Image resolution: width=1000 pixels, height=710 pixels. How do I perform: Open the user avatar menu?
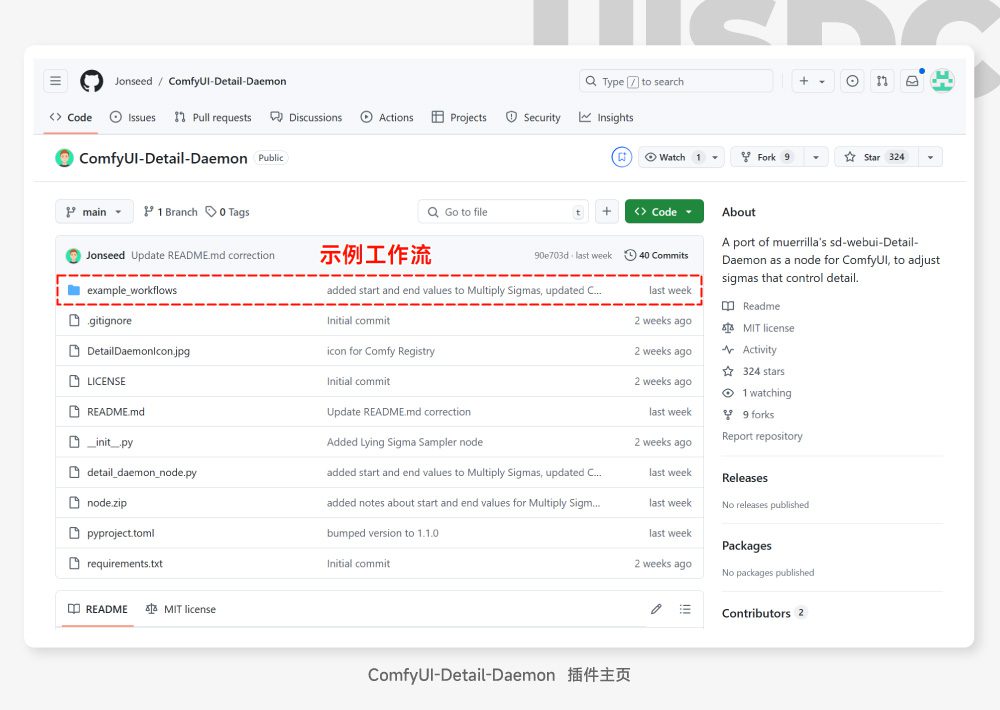click(942, 80)
